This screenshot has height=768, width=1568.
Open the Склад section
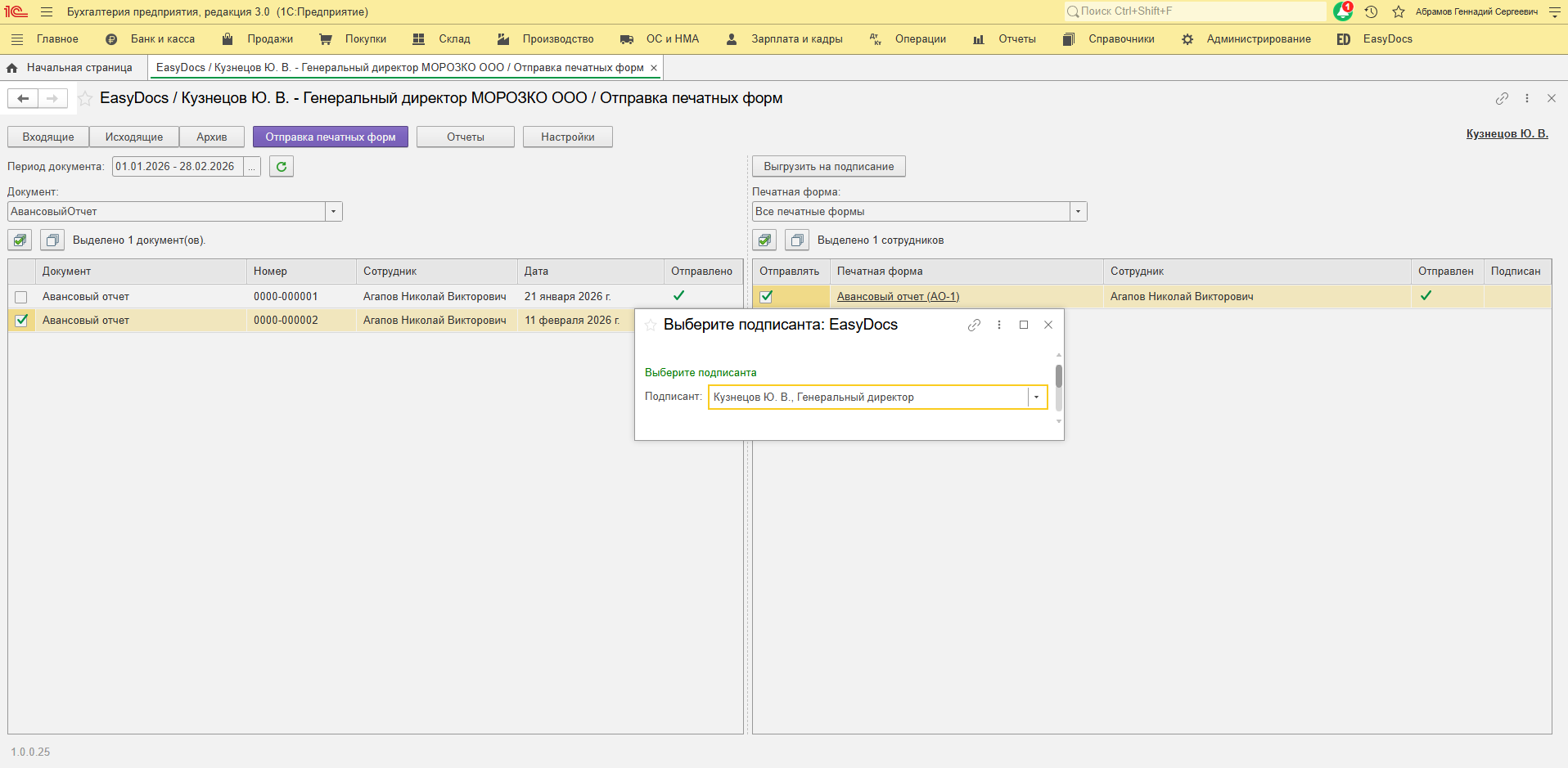tap(442, 39)
